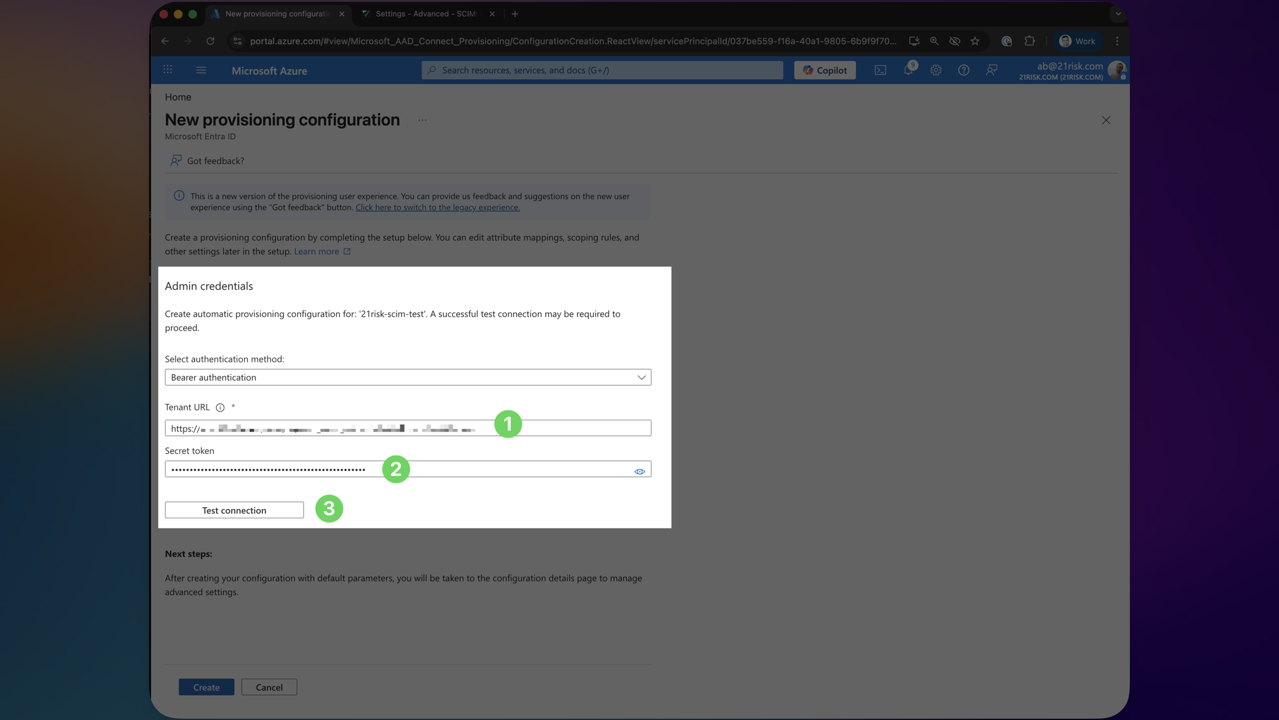The width and height of the screenshot is (1279, 720).
Task: Reveal the secret token with the eye toggle
Action: coord(640,471)
